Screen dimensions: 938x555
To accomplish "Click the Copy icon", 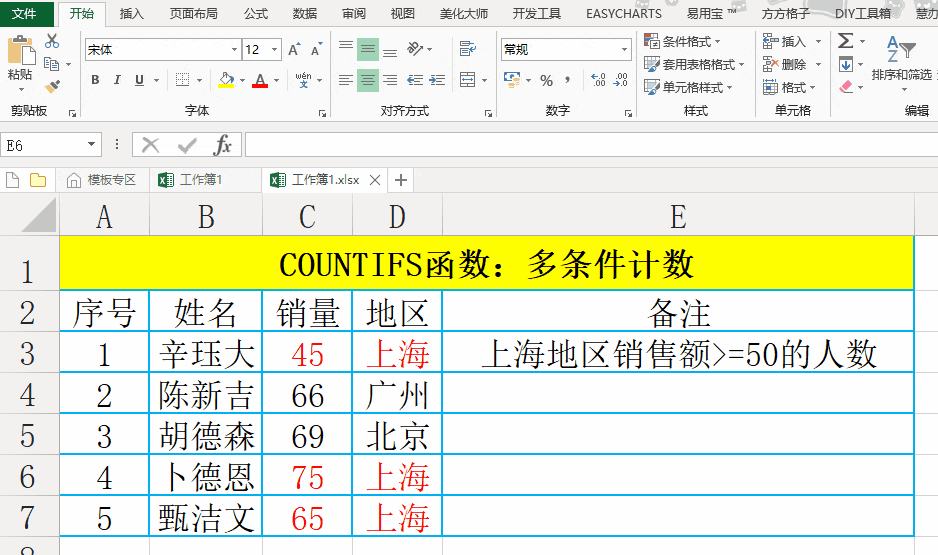I will [51, 63].
